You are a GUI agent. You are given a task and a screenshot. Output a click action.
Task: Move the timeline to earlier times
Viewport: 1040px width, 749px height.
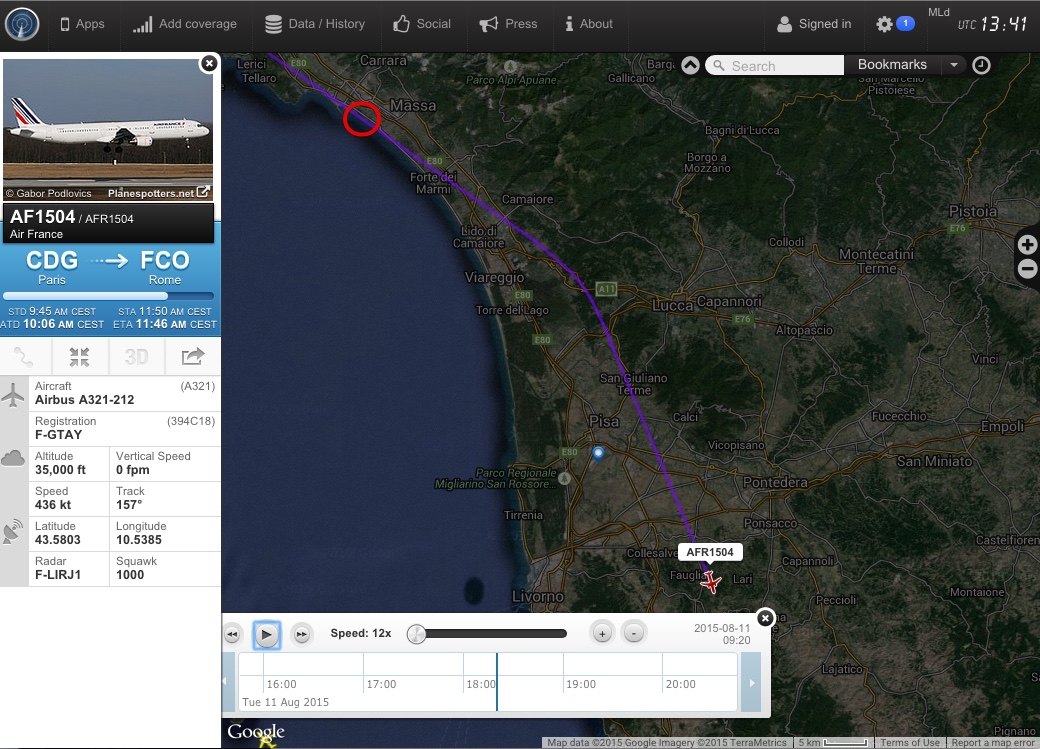coord(229,682)
